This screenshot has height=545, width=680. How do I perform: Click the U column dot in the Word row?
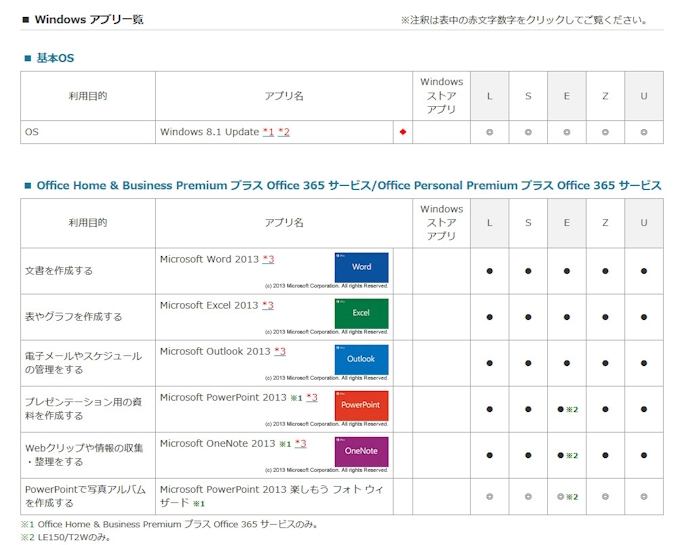tap(644, 271)
